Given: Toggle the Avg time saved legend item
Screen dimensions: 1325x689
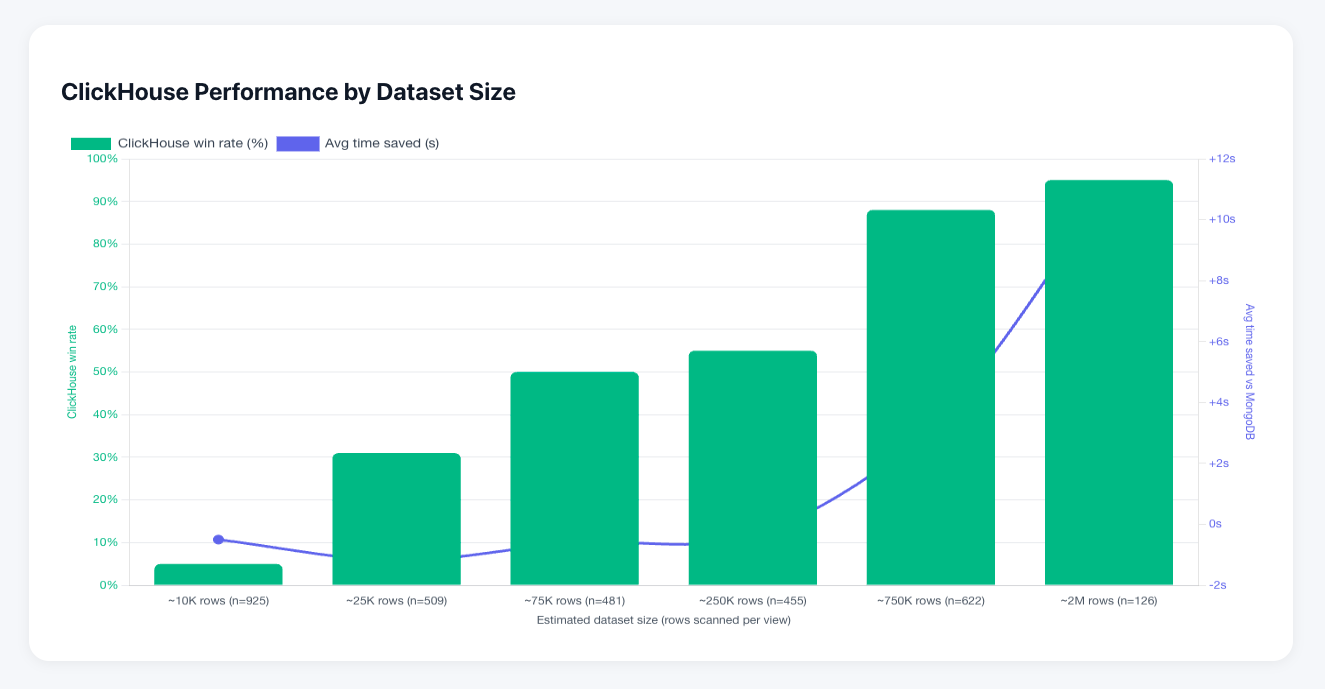Looking at the screenshot, I should 358,143.
